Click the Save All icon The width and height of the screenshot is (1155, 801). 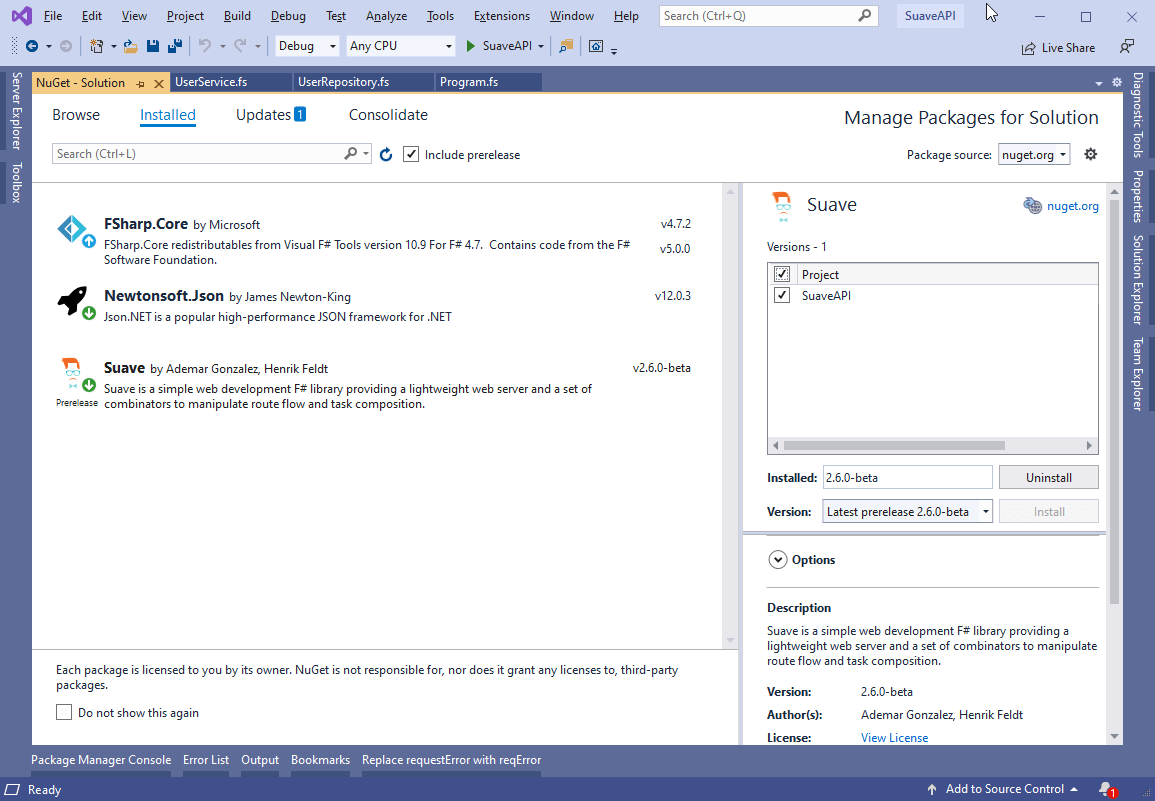click(x=175, y=46)
